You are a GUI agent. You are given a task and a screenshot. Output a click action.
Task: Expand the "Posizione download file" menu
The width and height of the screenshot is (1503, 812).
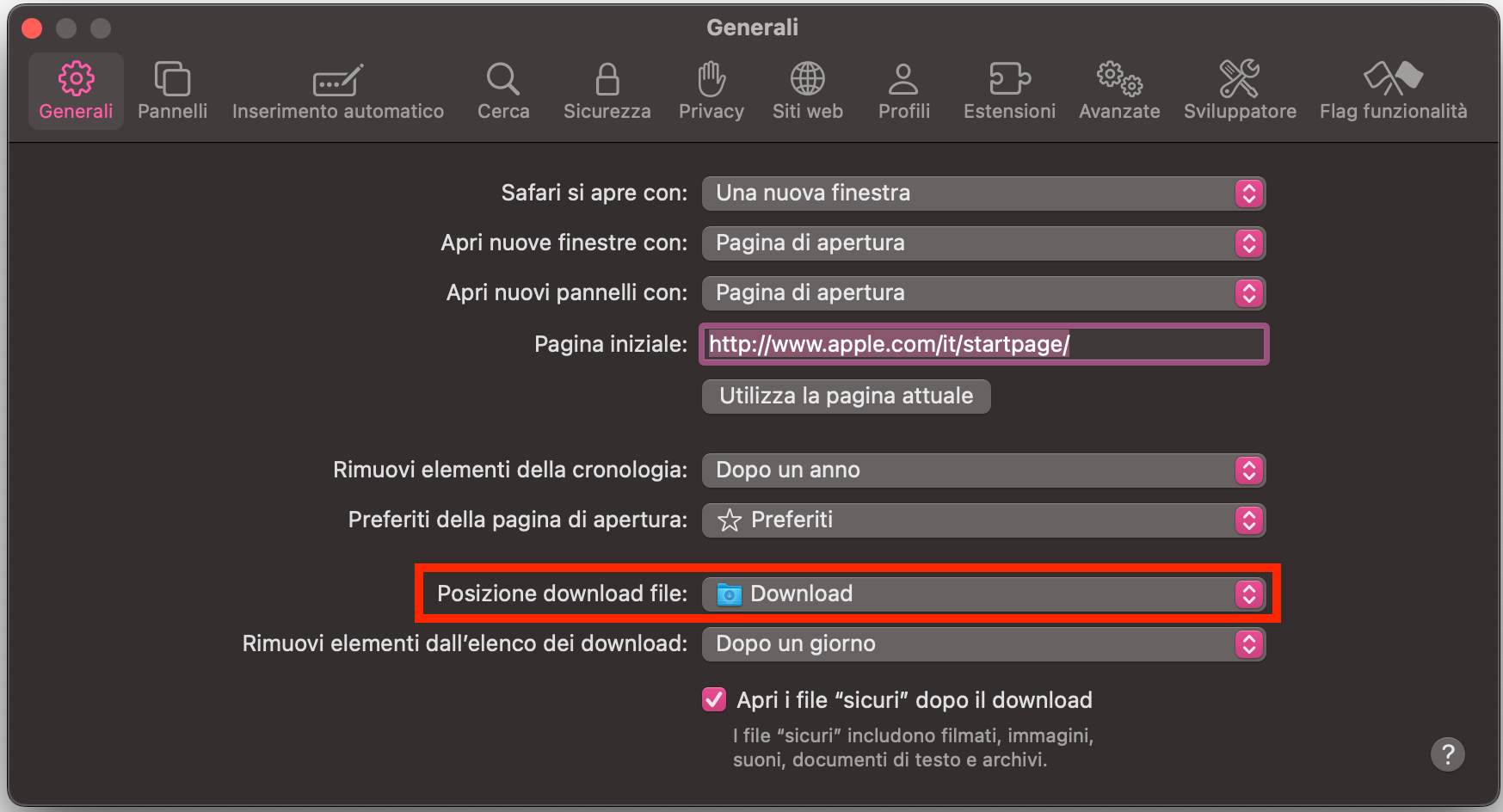pyautogui.click(x=983, y=594)
